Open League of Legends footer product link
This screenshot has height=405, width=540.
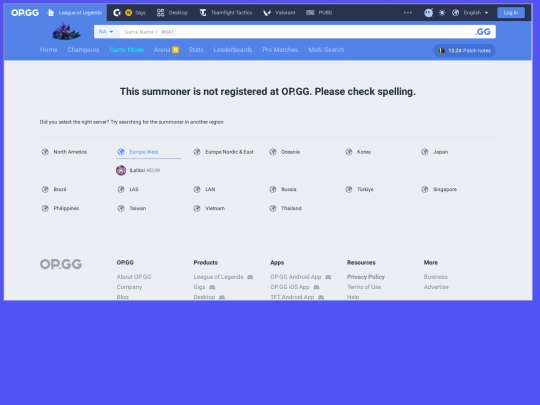pos(223,277)
